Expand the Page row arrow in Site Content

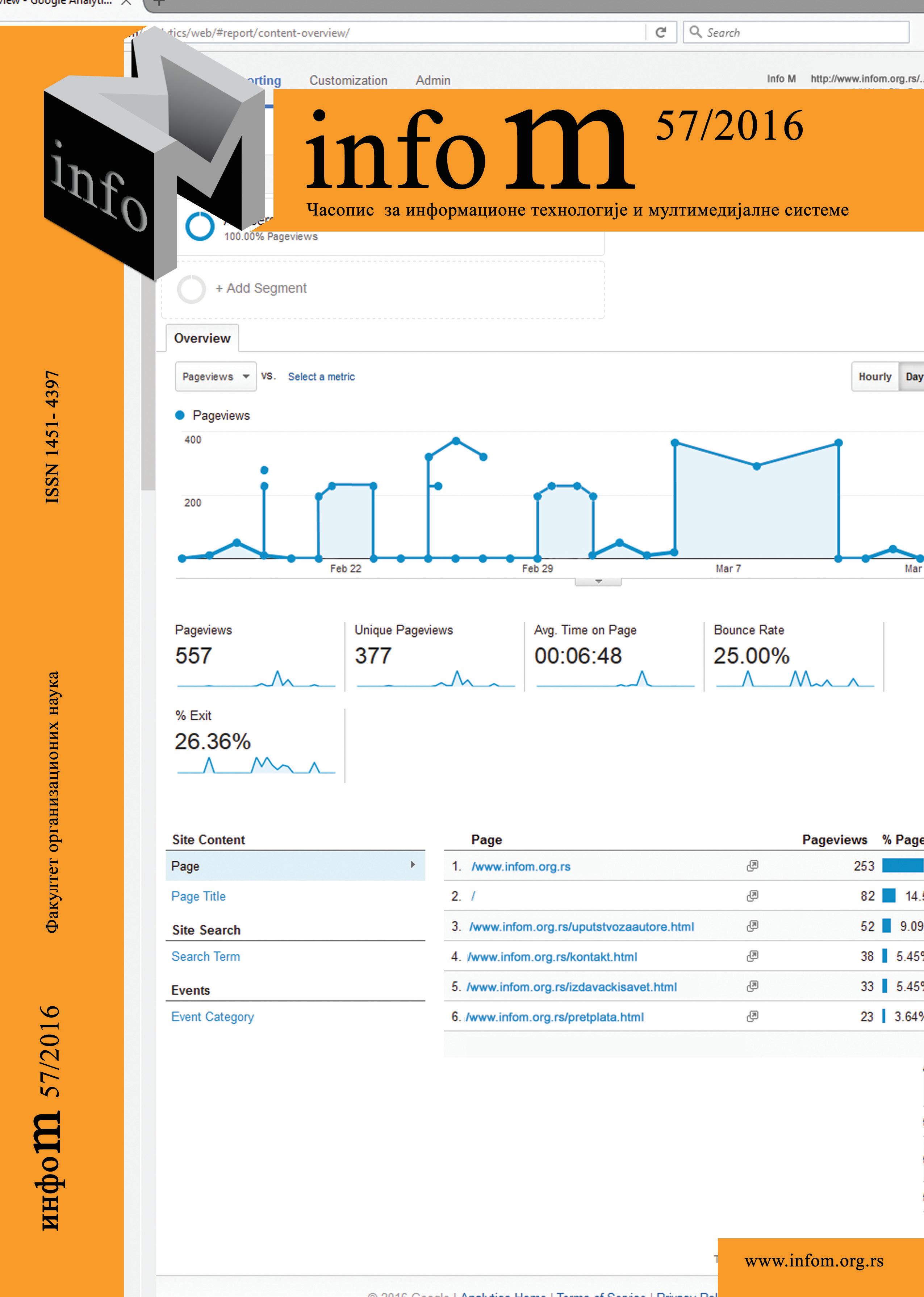(413, 865)
